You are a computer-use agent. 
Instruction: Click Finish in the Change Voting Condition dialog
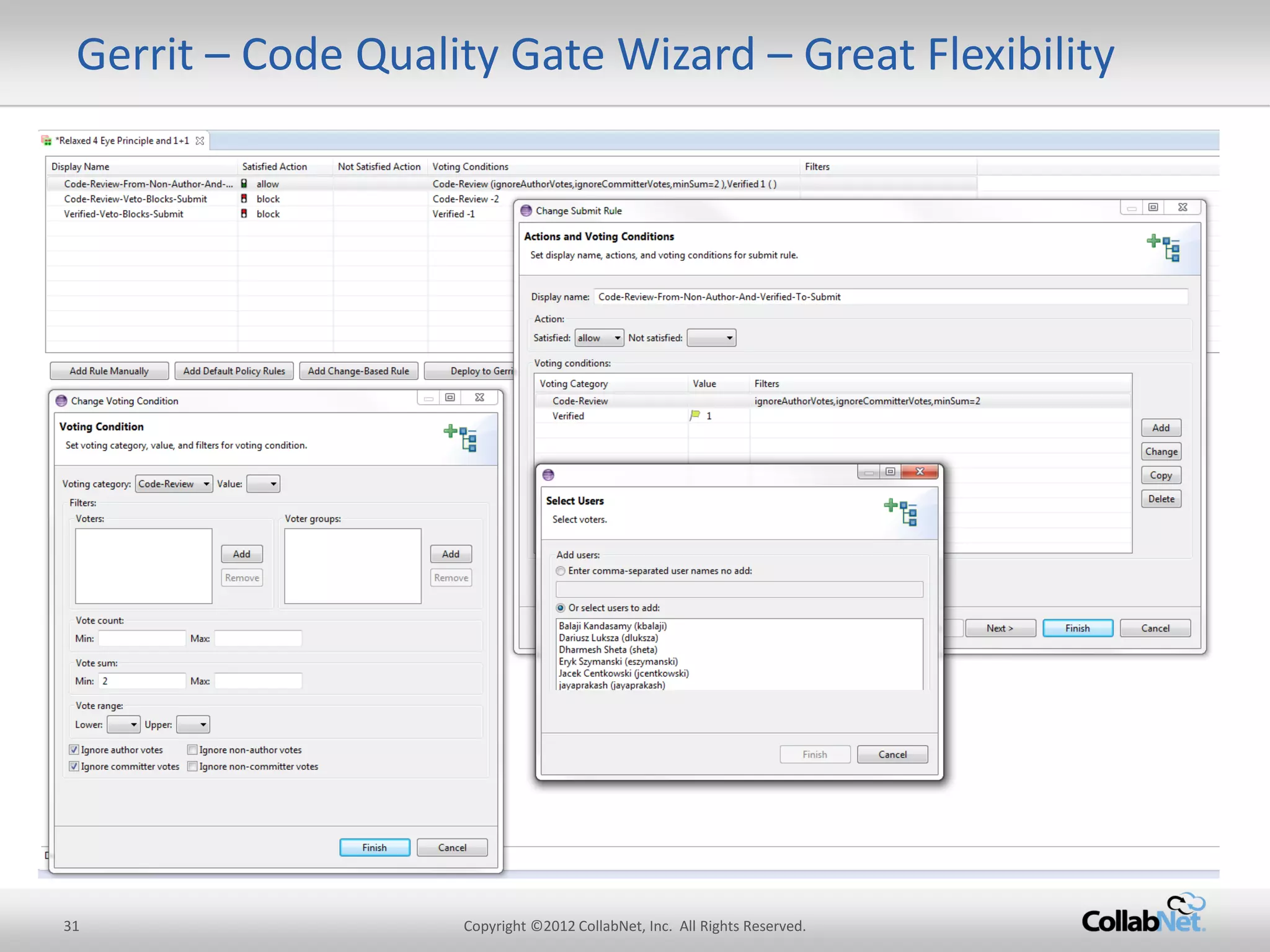[x=375, y=847]
